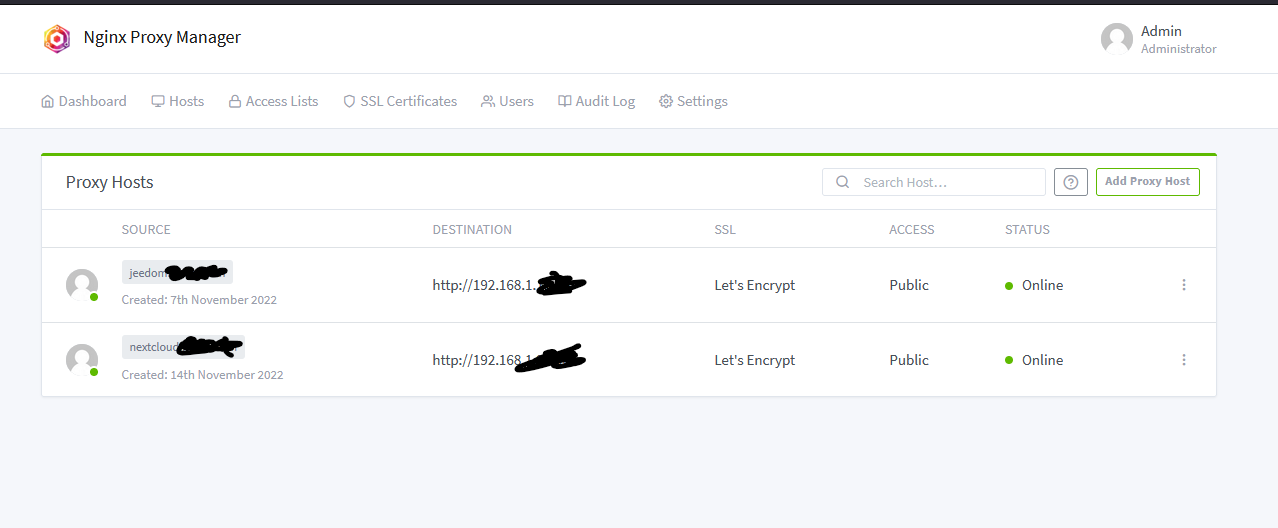Click the Add Proxy Host button
1278x528 pixels.
(x=1148, y=182)
